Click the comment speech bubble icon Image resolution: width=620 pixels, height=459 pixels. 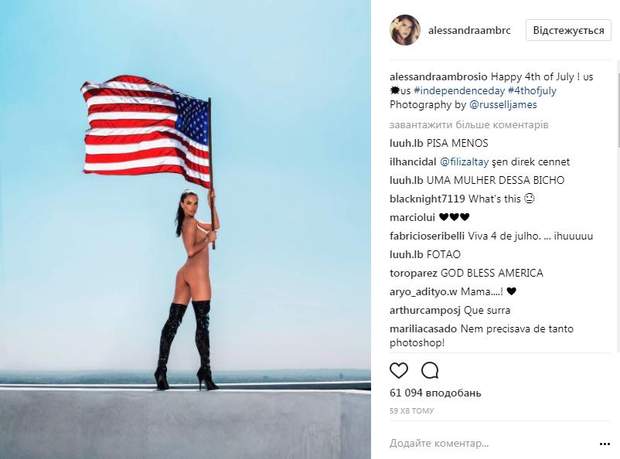click(430, 370)
